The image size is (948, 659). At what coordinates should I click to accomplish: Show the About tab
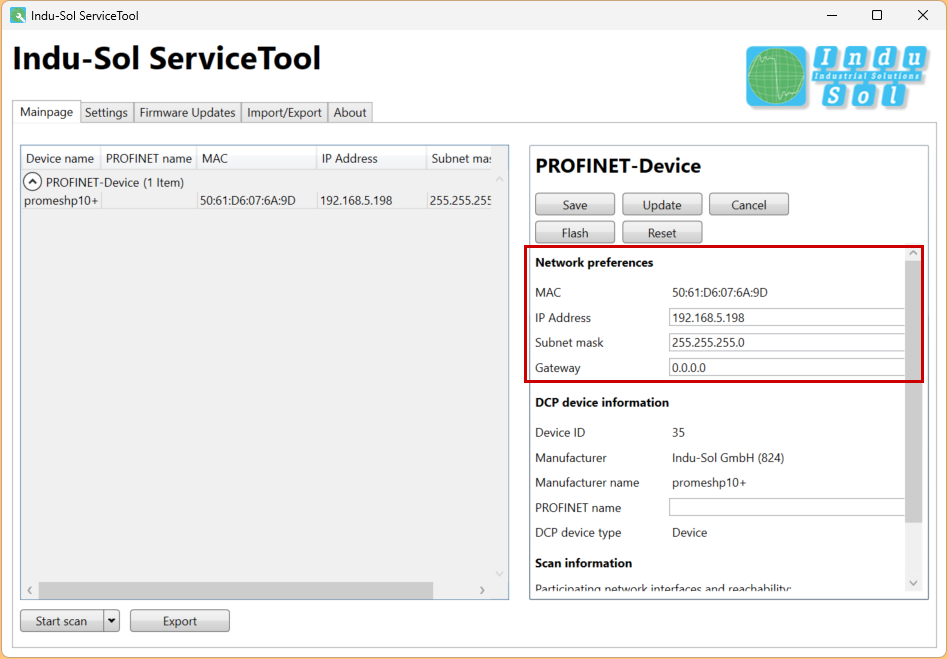[350, 112]
